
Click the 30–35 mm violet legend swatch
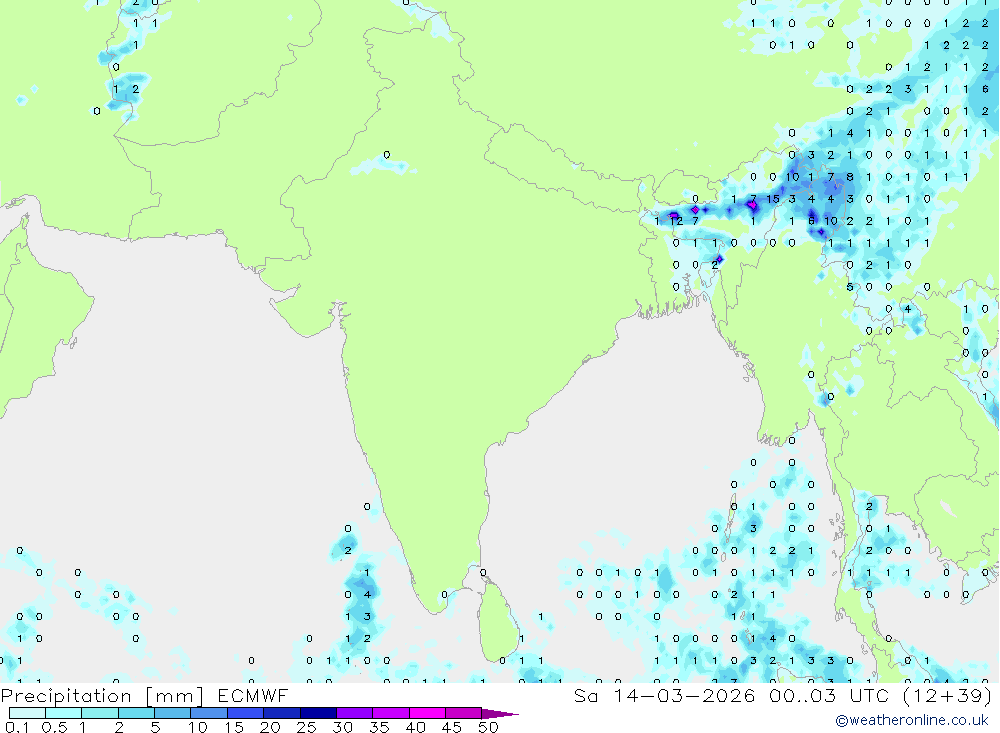coord(355,713)
